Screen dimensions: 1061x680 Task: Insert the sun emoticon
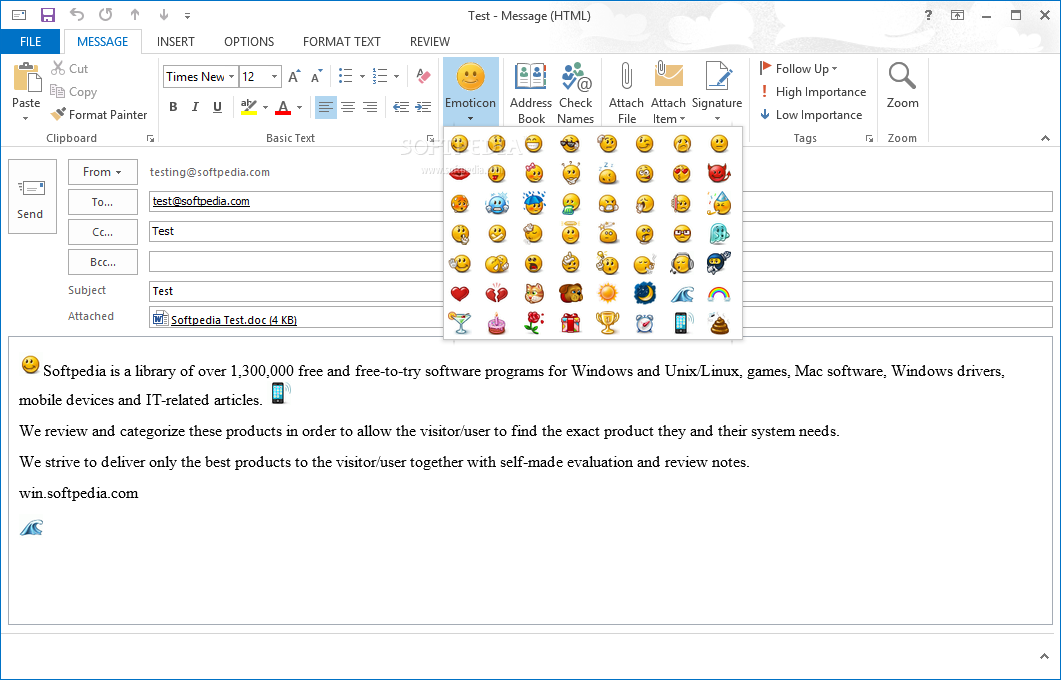pos(608,293)
